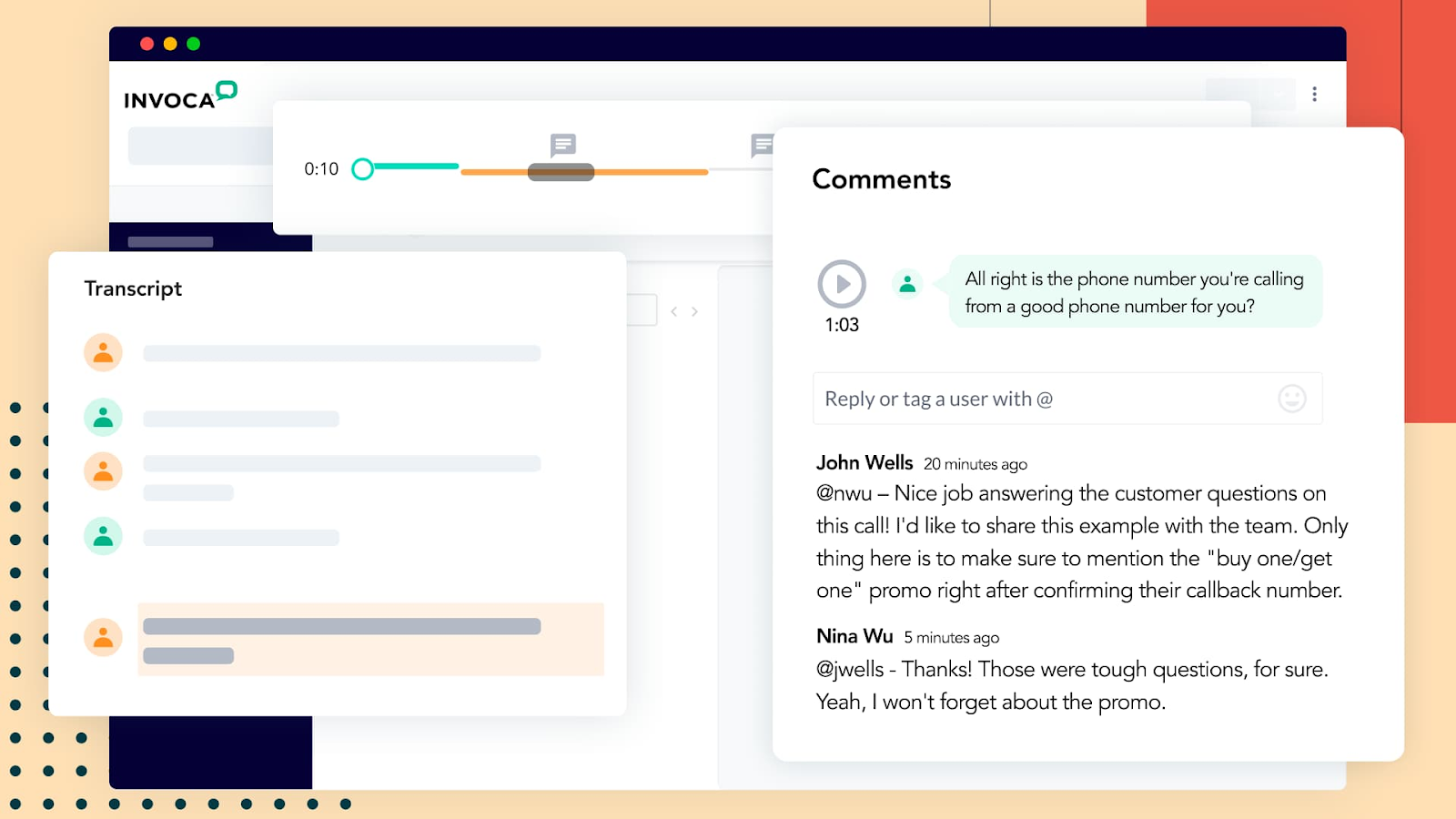Open the reply field to tag a user

[1001, 399]
